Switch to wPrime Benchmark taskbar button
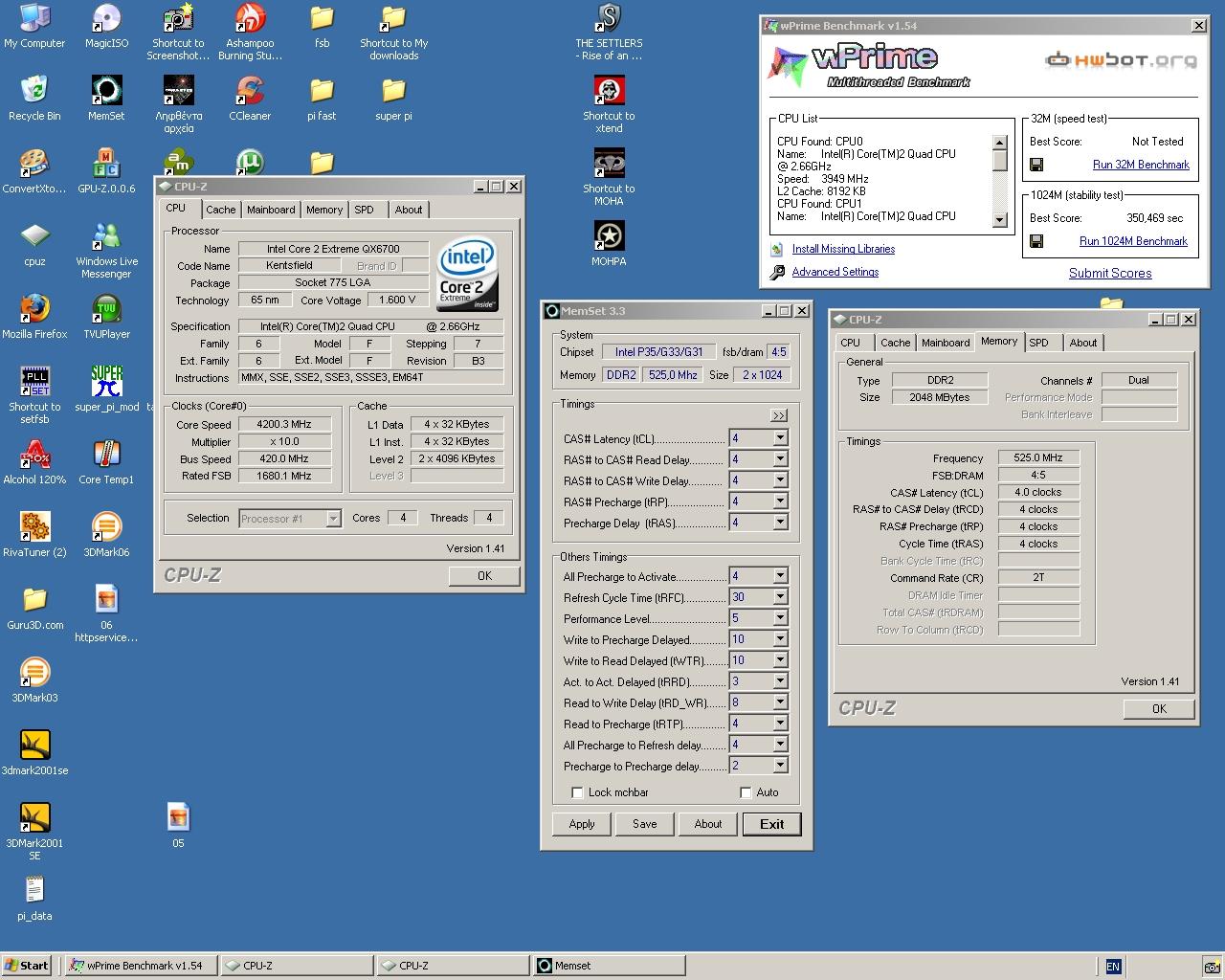 point(141,966)
